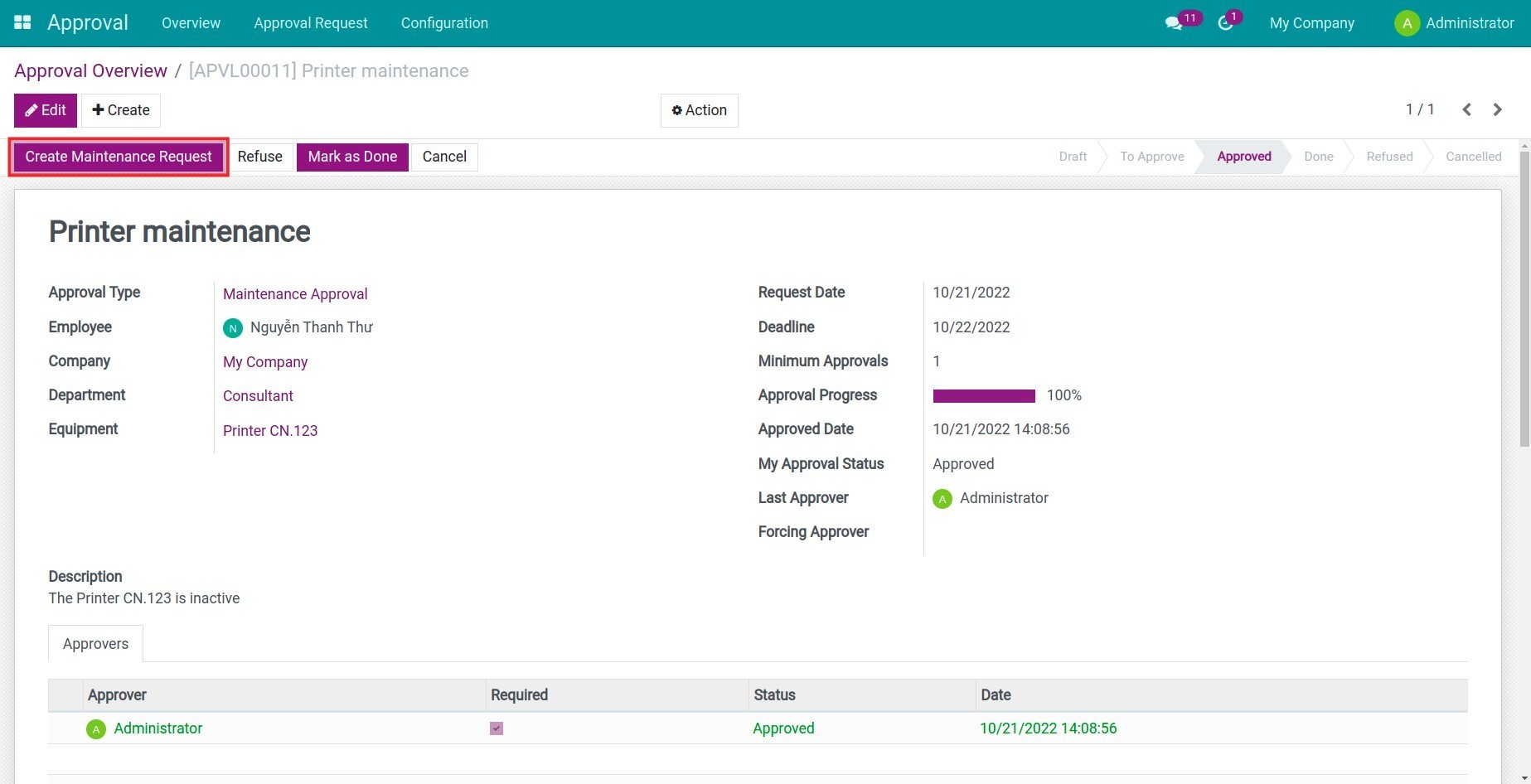The height and width of the screenshot is (784, 1531).
Task: Select the Done stage in the status bar
Action: (1318, 156)
